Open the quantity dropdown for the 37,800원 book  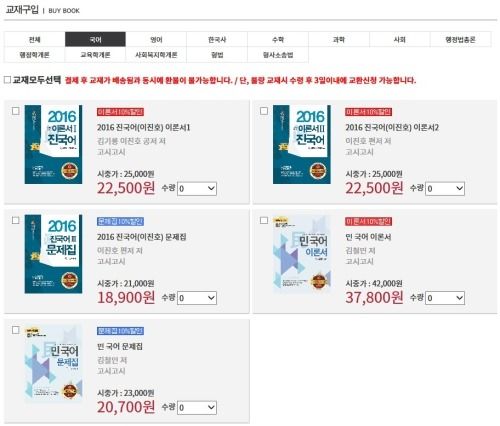pyautogui.click(x=445, y=298)
